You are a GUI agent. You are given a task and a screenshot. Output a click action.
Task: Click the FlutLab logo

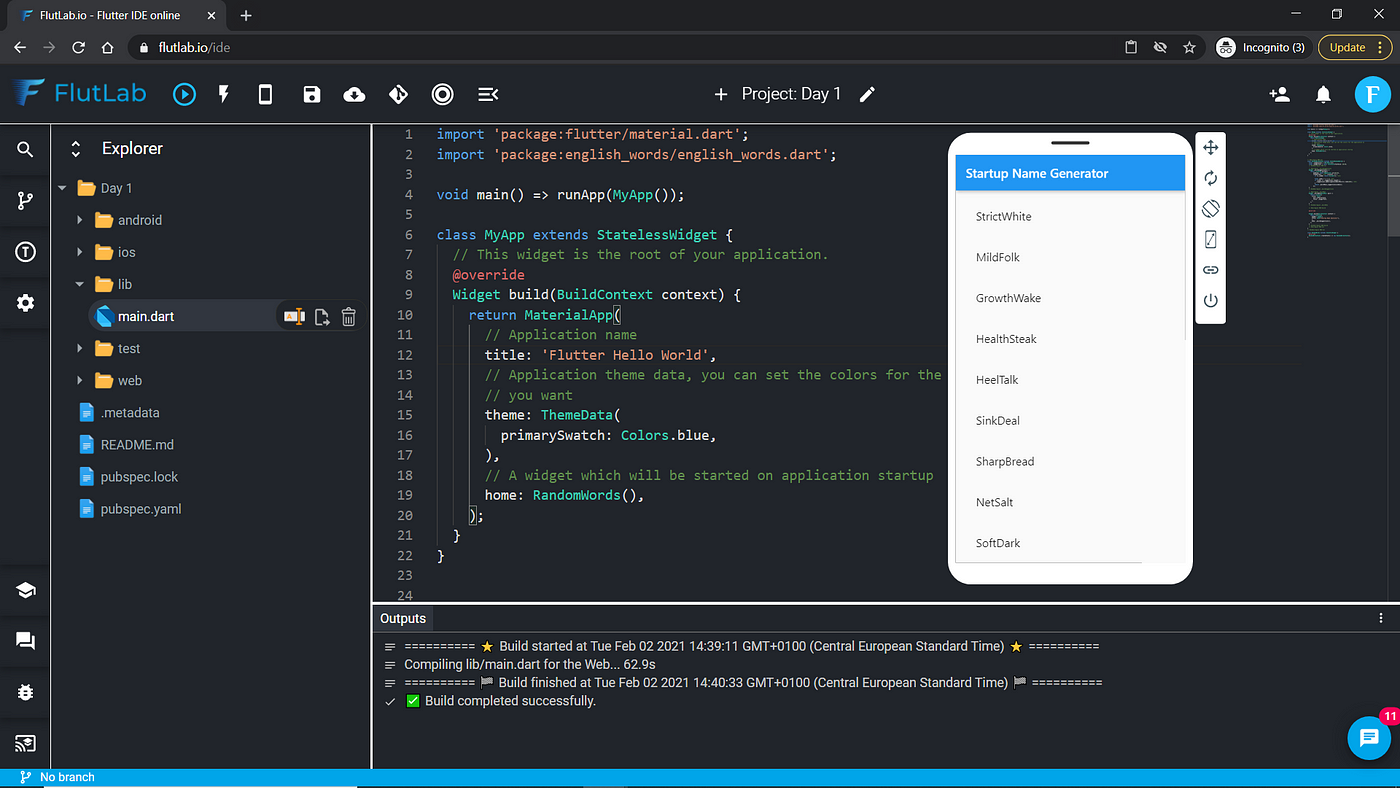tap(80, 93)
